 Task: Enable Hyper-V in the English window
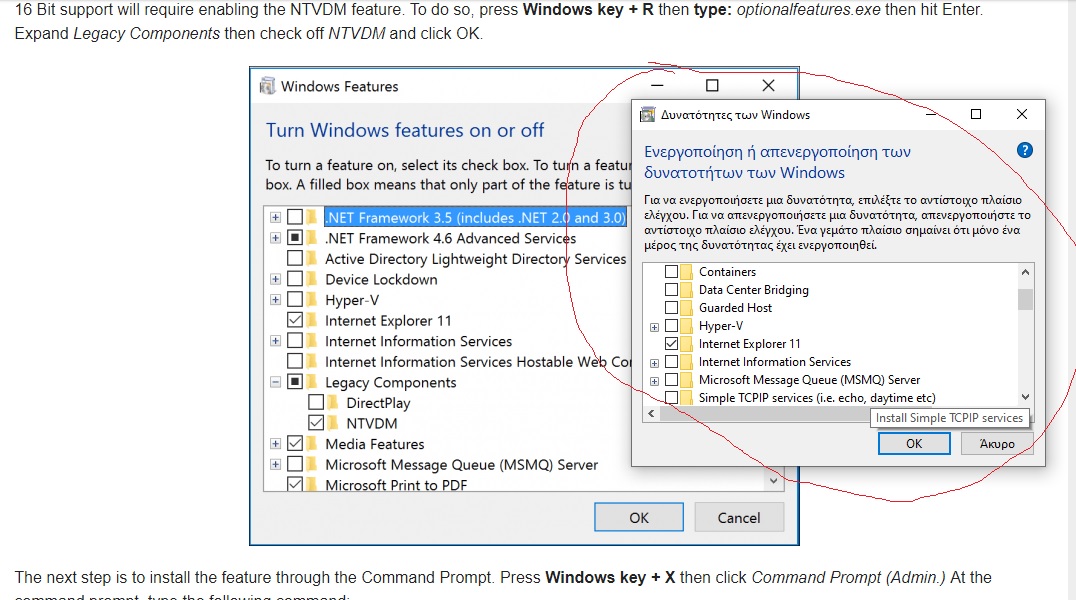pos(295,299)
